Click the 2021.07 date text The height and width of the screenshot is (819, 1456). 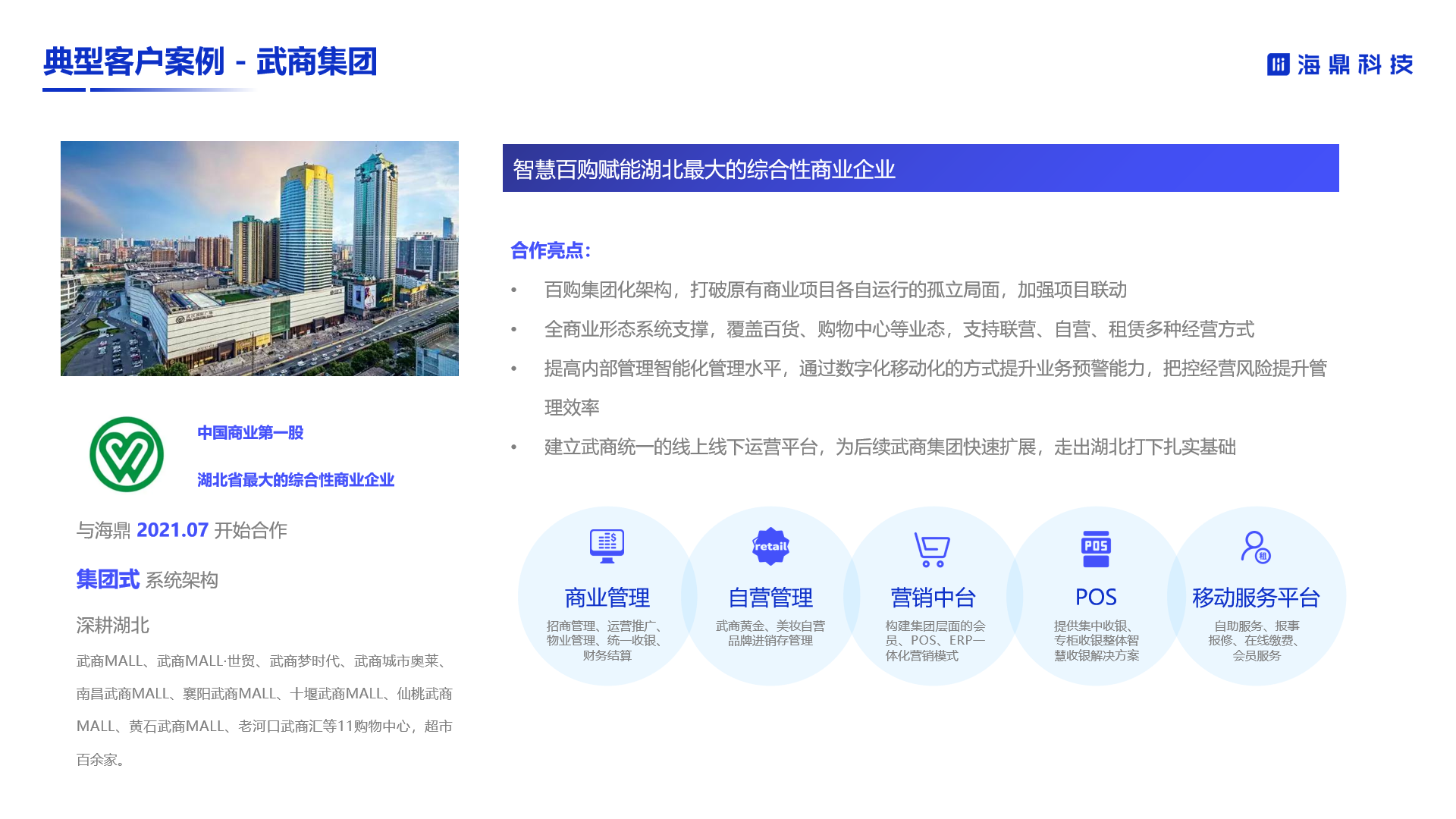[172, 530]
